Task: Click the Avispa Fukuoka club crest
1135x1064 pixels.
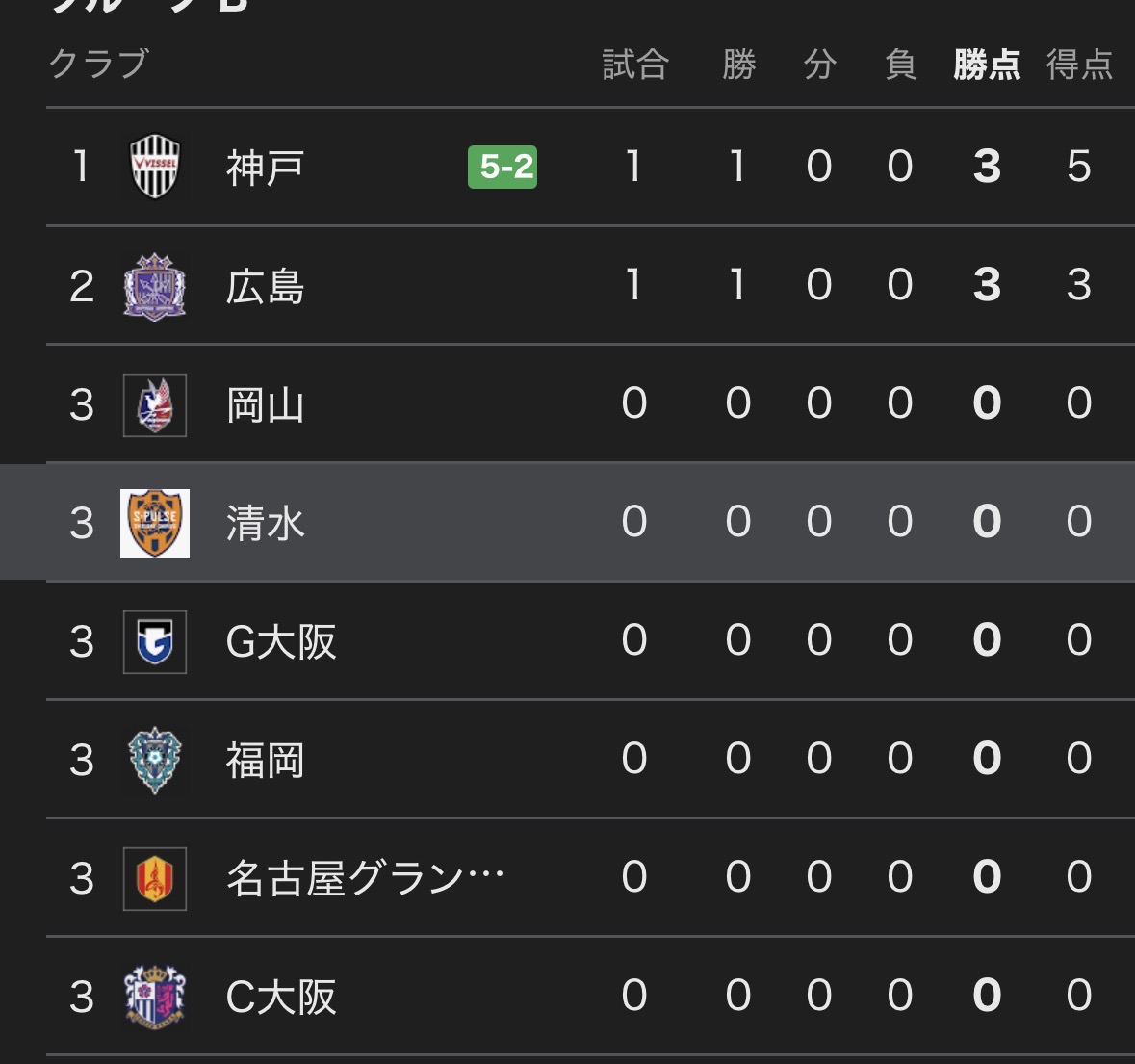Action: (x=155, y=760)
